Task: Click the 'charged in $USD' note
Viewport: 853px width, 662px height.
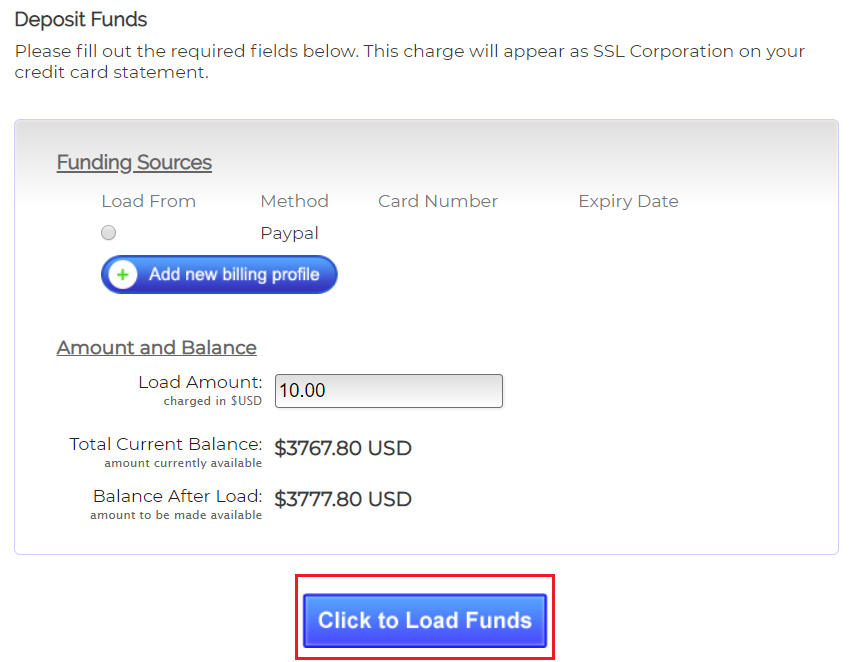Action: click(x=212, y=401)
